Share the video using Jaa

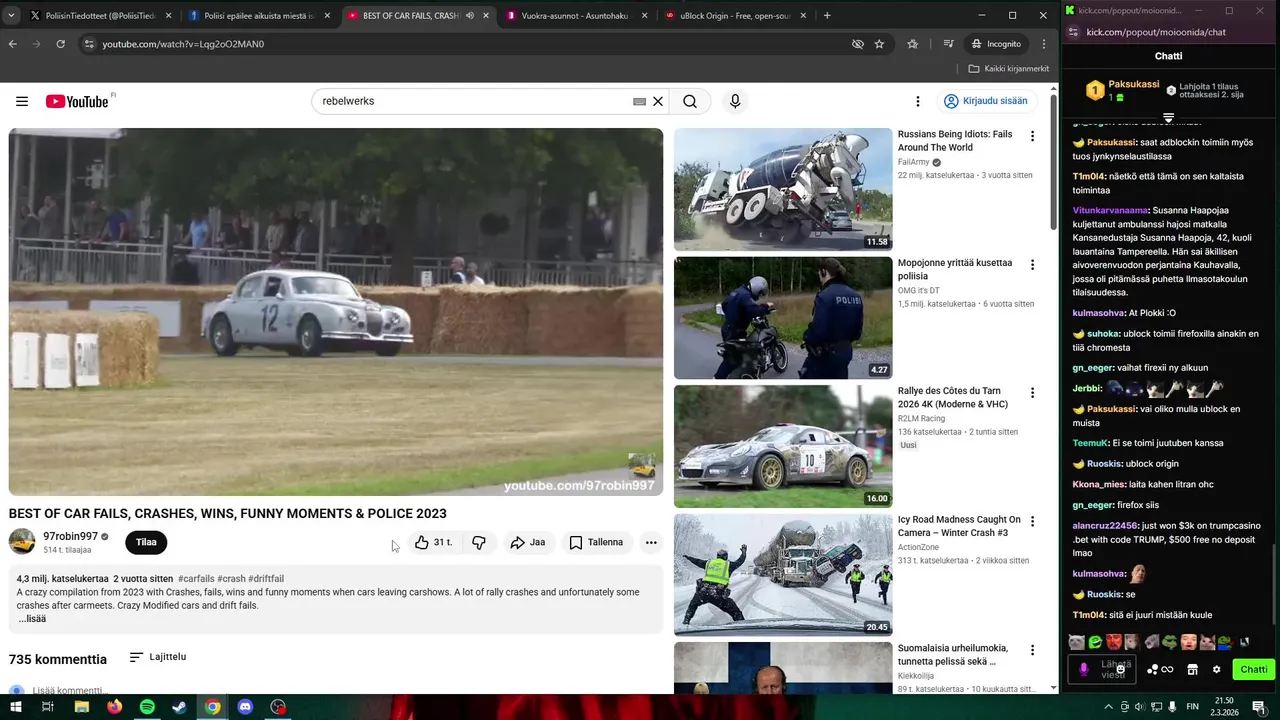(x=528, y=542)
